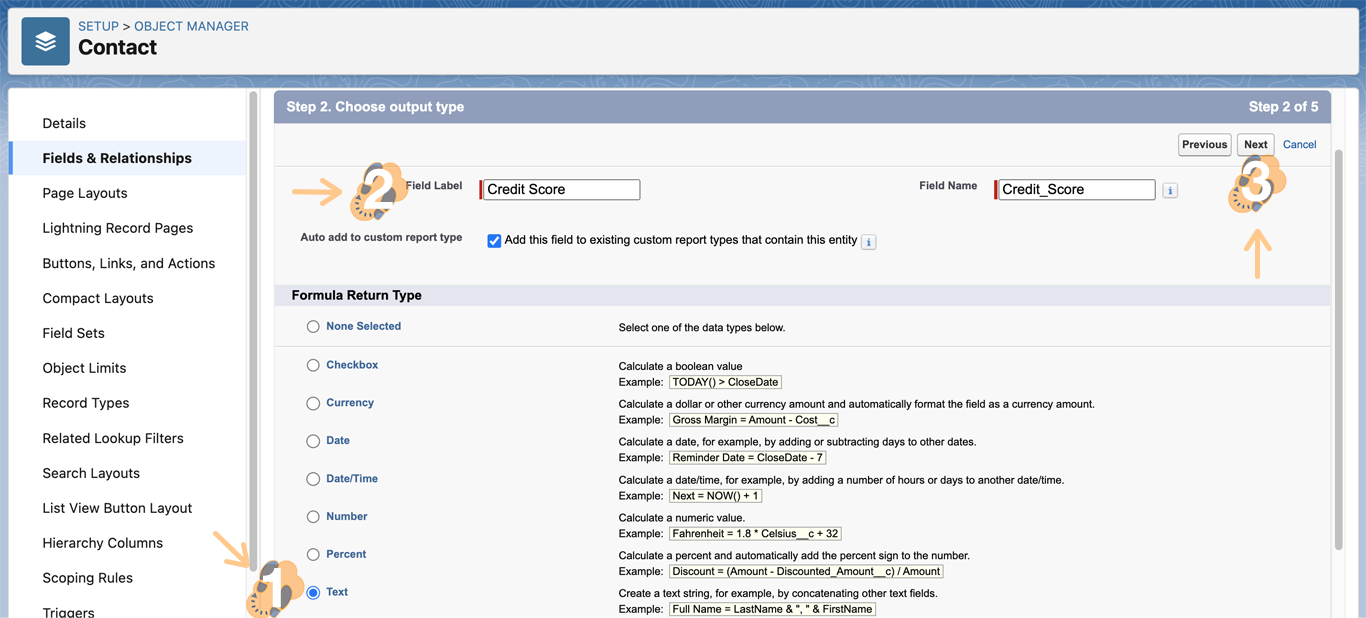Click the Object Manager layers icon
Image resolution: width=1366 pixels, height=618 pixels.
pyautogui.click(x=45, y=42)
